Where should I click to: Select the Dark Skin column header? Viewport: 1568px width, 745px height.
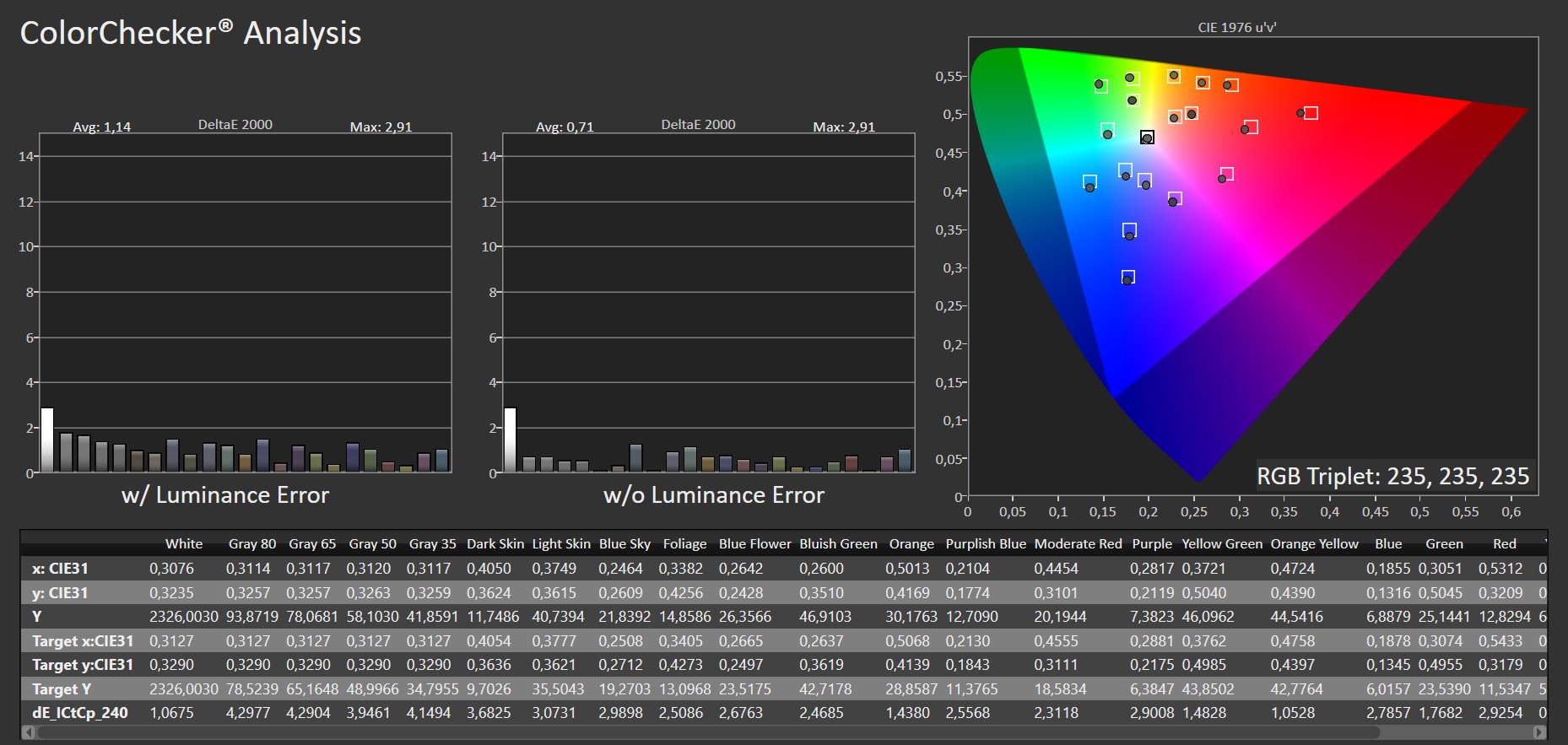(495, 544)
